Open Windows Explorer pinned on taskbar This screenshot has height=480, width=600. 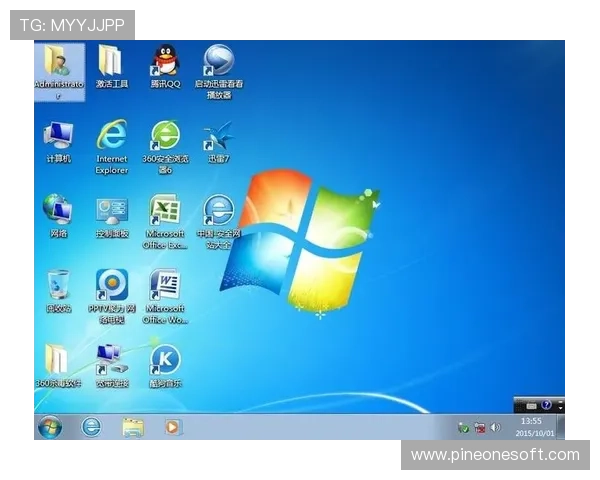(x=133, y=427)
